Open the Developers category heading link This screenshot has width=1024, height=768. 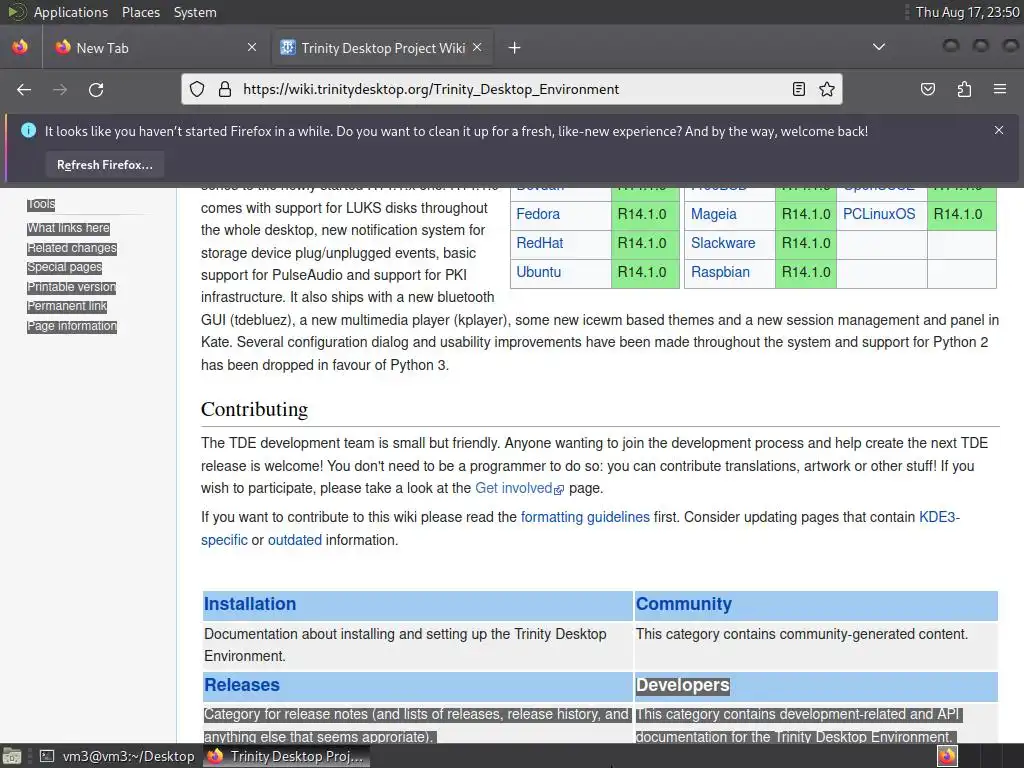pos(682,685)
